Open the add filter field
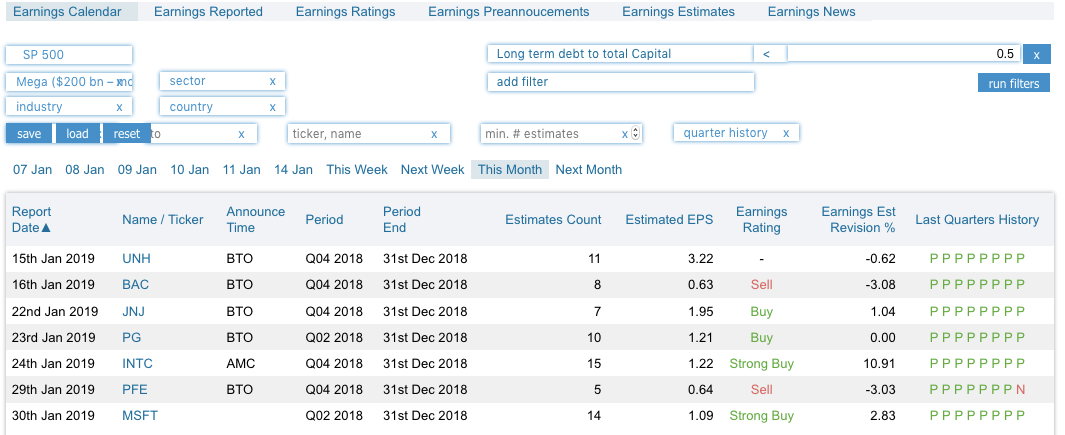Image resolution: width=1065 pixels, height=435 pixels. [x=621, y=82]
